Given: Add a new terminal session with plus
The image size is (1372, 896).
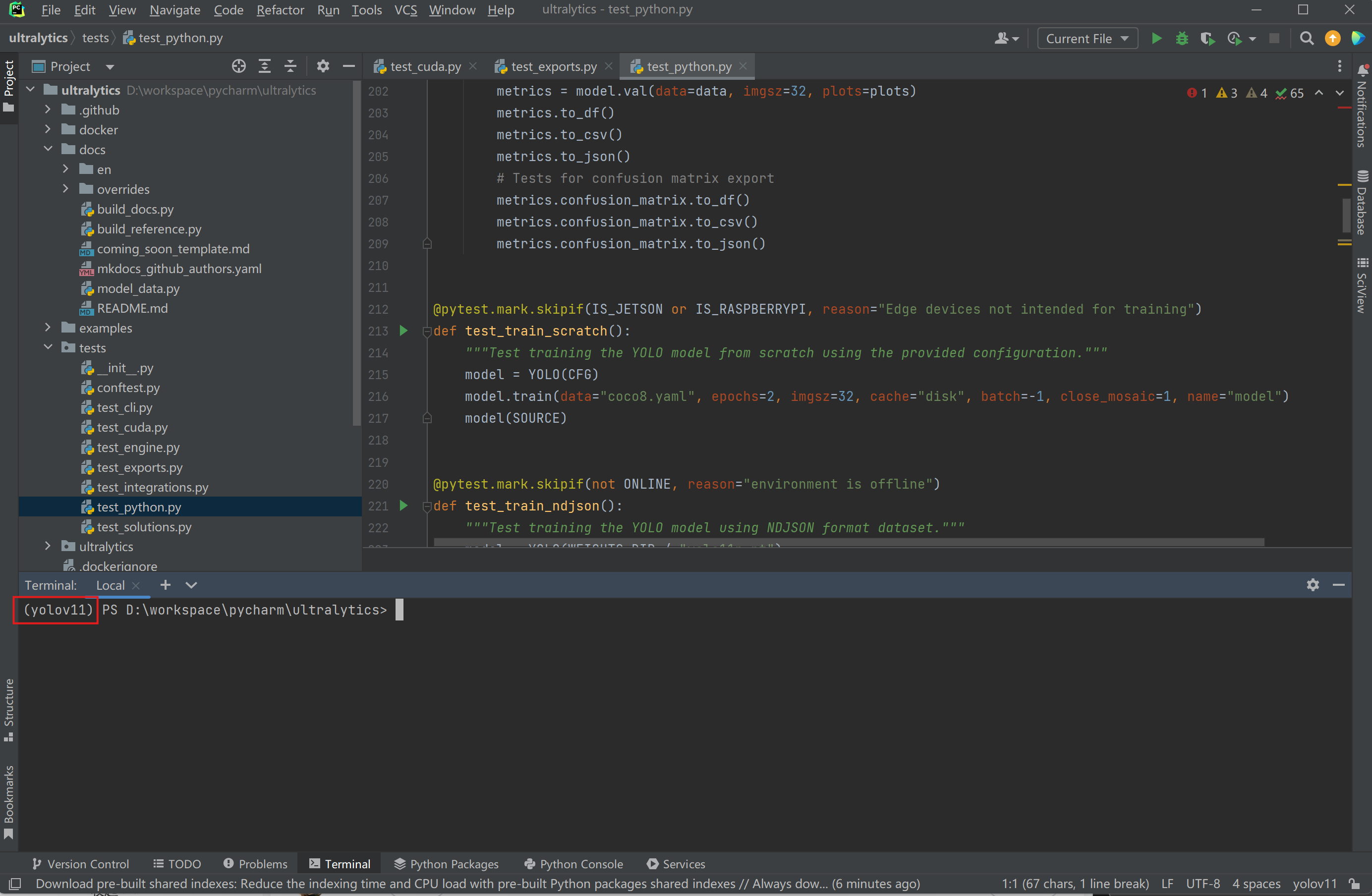Looking at the screenshot, I should (x=166, y=585).
